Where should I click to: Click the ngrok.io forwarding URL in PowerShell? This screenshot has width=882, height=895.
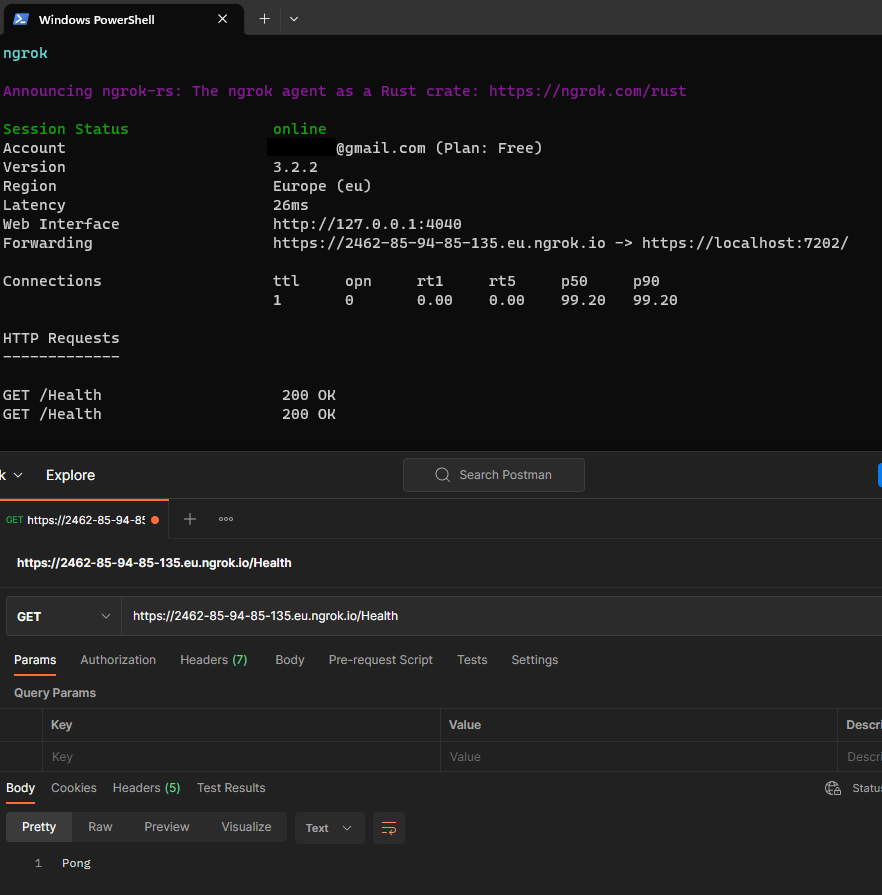(x=439, y=243)
